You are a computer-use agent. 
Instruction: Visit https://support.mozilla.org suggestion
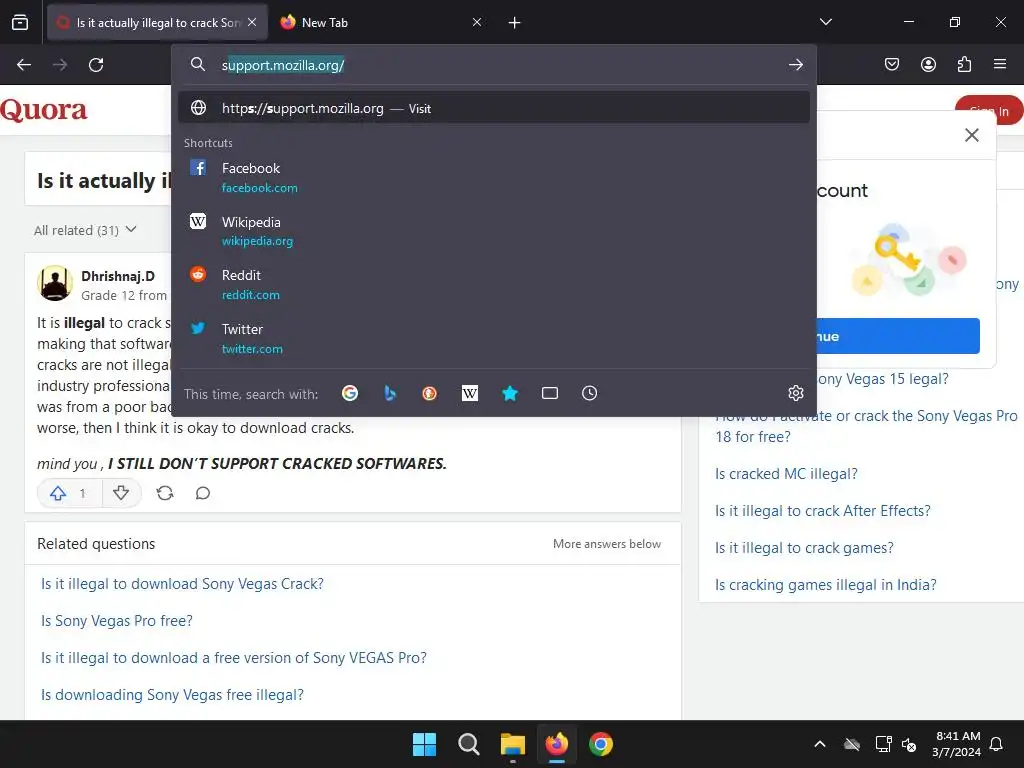[x=494, y=108]
